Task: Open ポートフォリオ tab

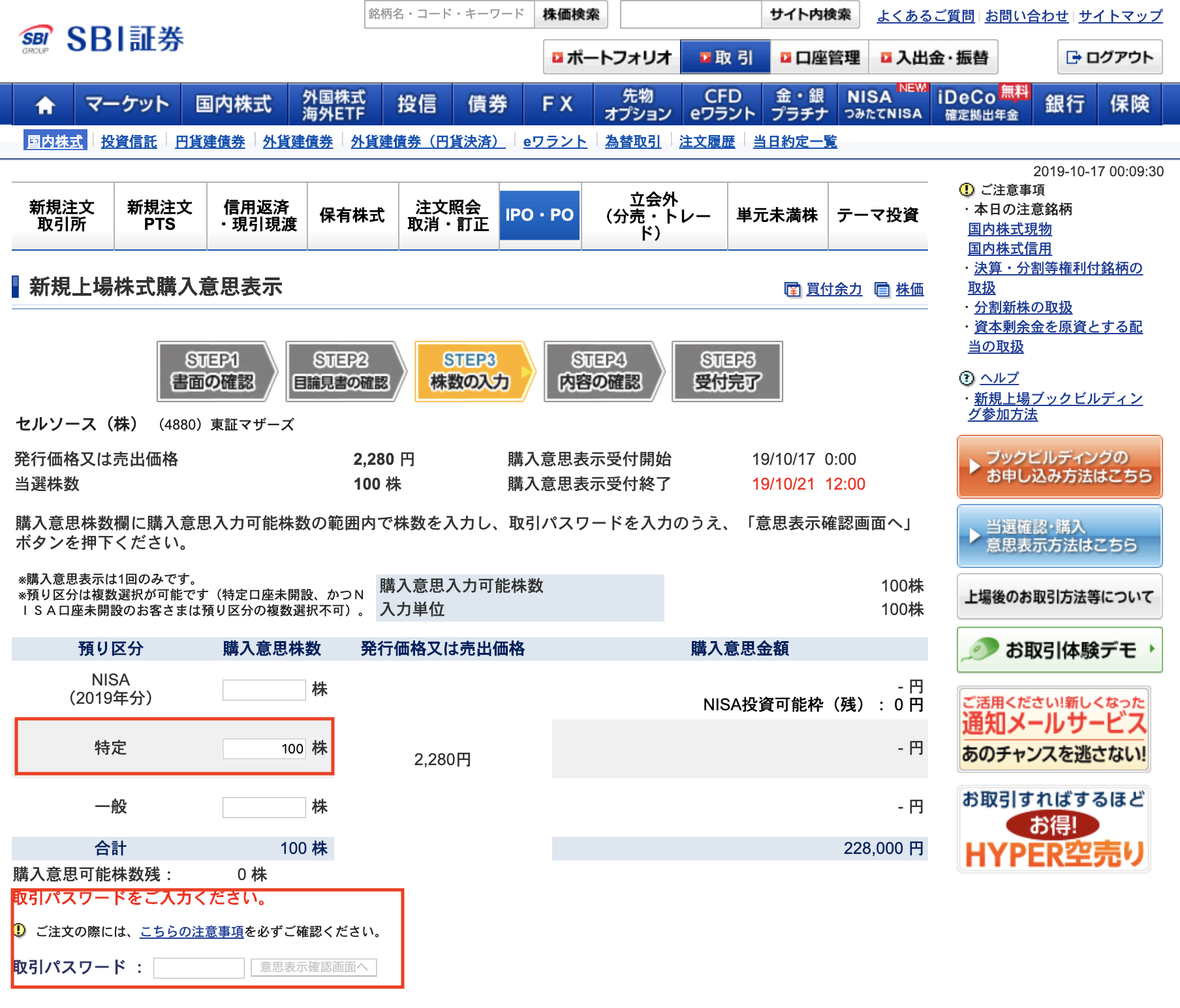Action: [612, 57]
